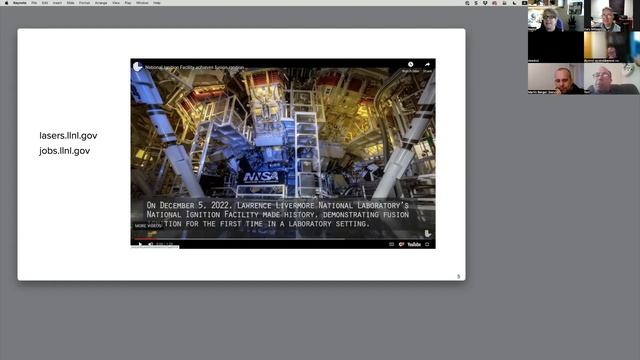
Task: Click the lasers.llnl.gov text
Action: click(68, 136)
